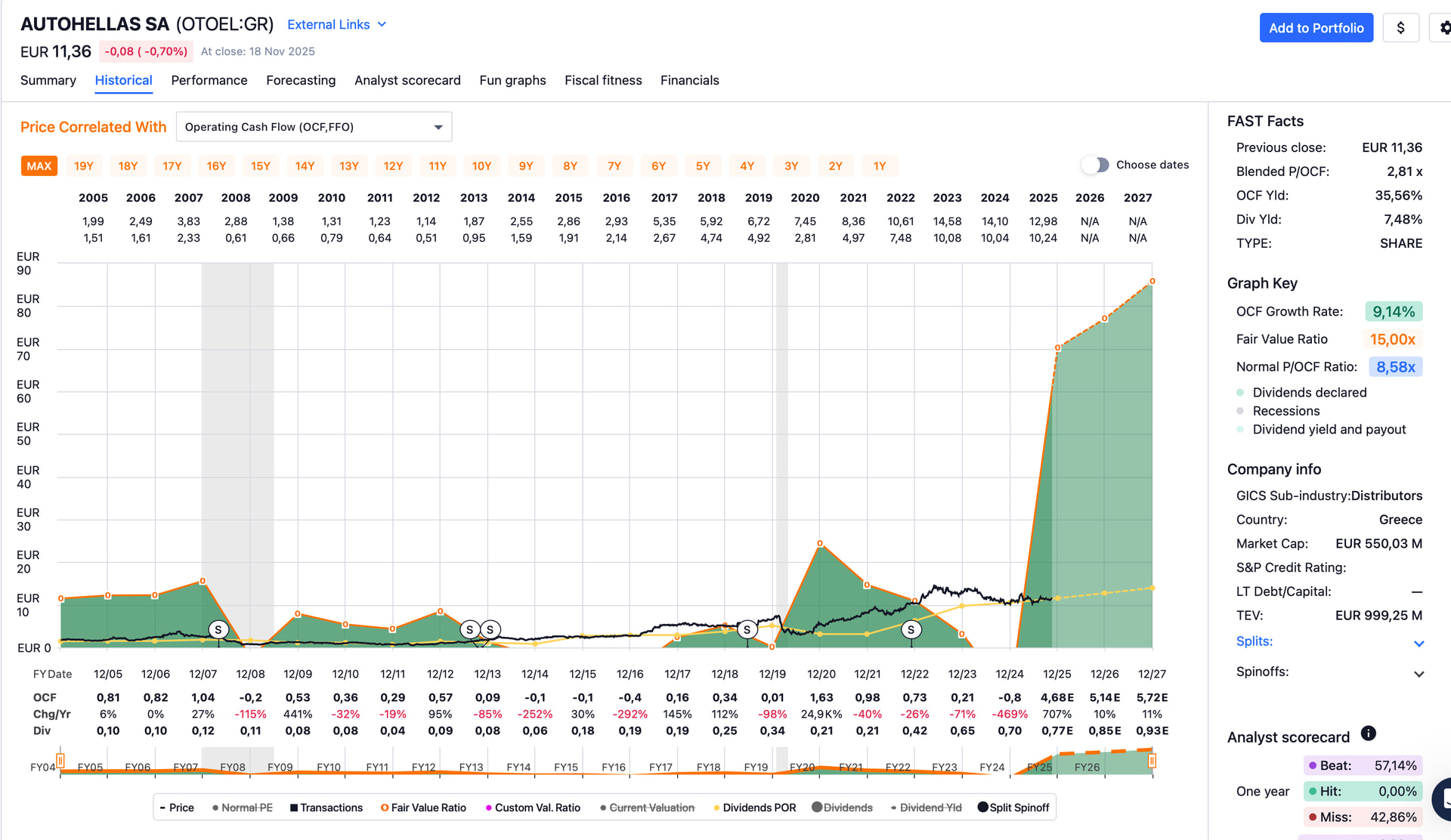Open the Fiscal fitness tab
Image resolution: width=1451 pixels, height=840 pixels.
pos(603,80)
